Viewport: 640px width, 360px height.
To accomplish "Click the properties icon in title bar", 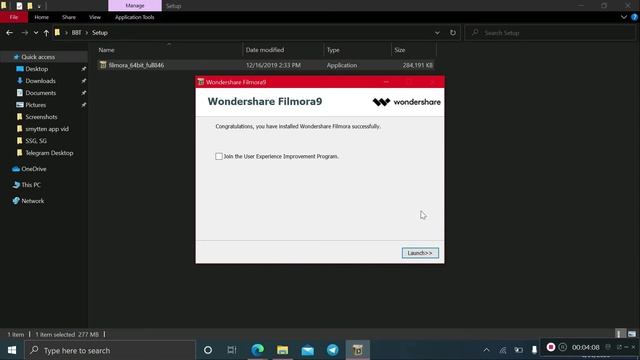I will coord(19,6).
